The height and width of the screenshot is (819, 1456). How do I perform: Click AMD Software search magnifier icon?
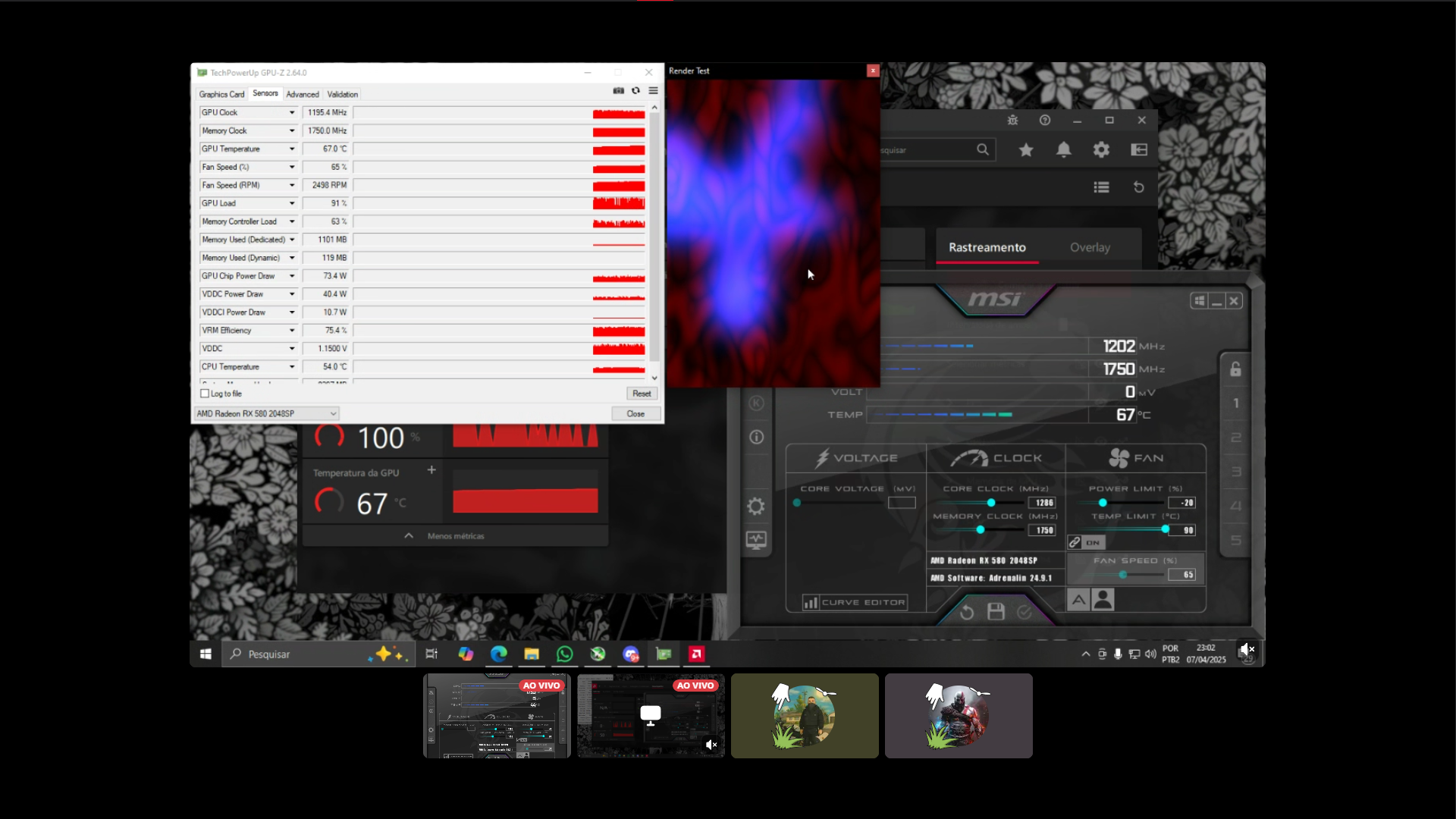(983, 149)
